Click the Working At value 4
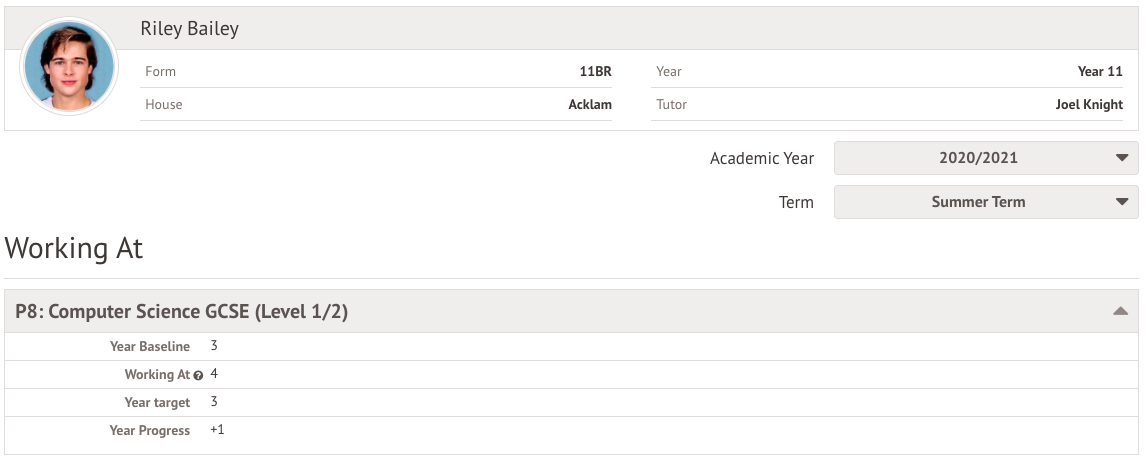1146x459 pixels. (214, 374)
